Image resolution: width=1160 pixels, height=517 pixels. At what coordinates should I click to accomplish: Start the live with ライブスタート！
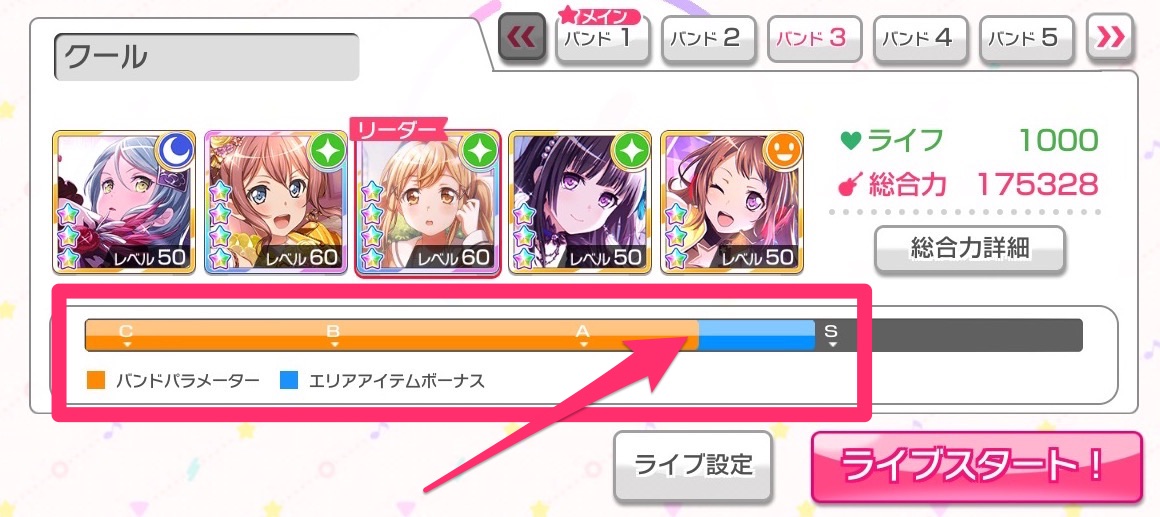[x=977, y=466]
